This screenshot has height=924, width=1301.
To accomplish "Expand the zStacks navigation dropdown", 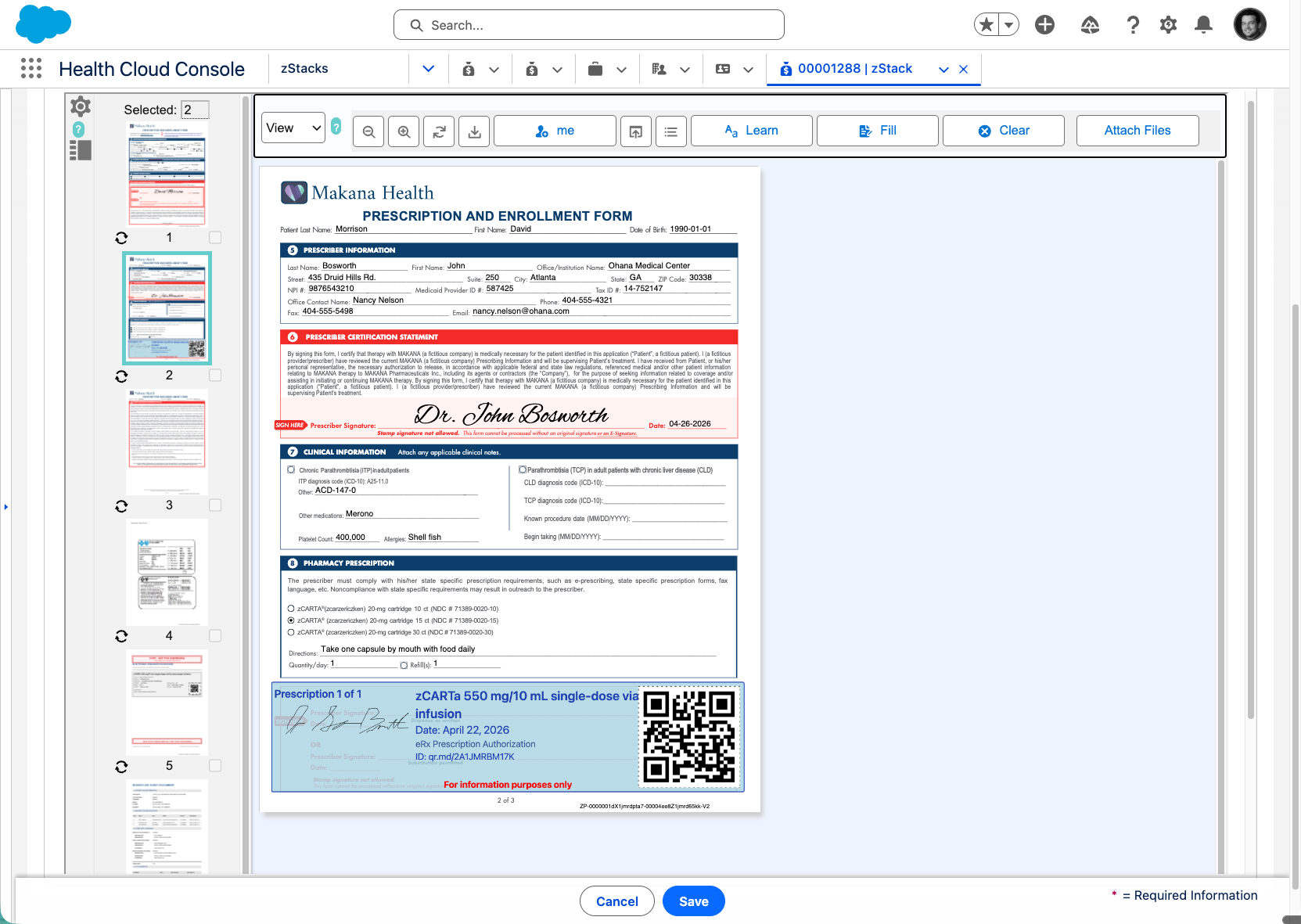I will 429,69.
